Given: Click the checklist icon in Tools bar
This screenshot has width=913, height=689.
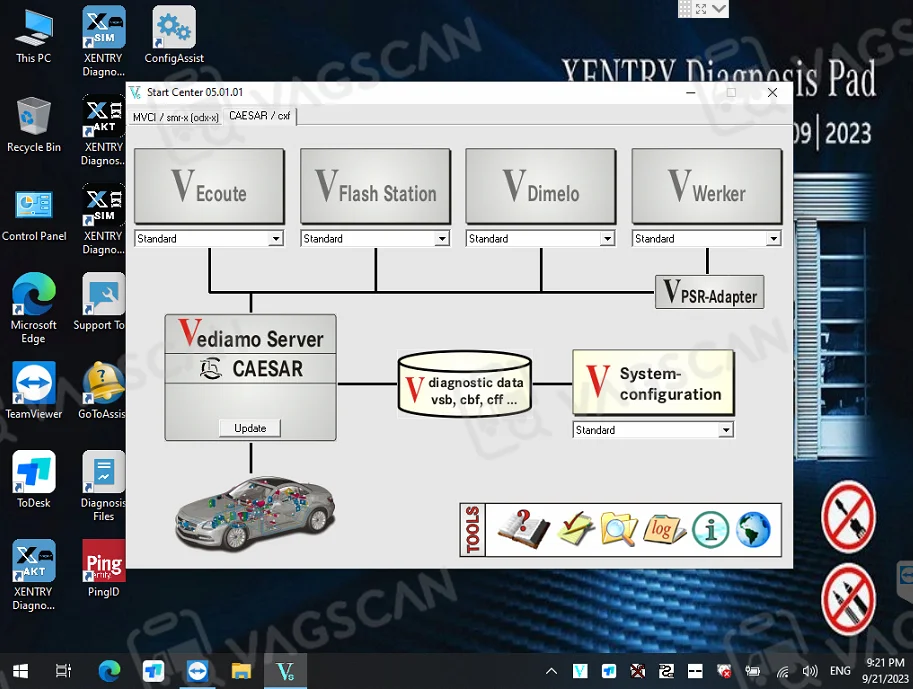Looking at the screenshot, I should point(575,528).
